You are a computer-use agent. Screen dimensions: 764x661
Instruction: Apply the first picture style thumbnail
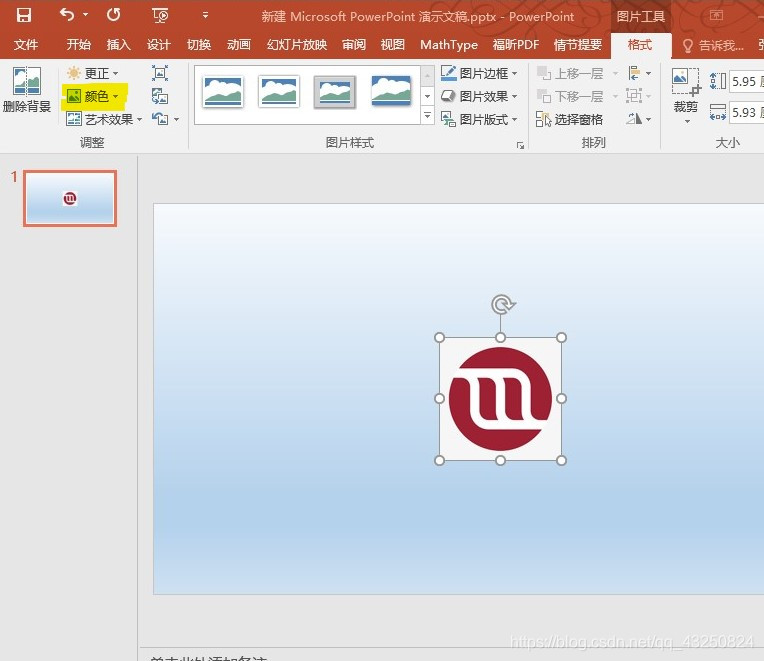(223, 92)
